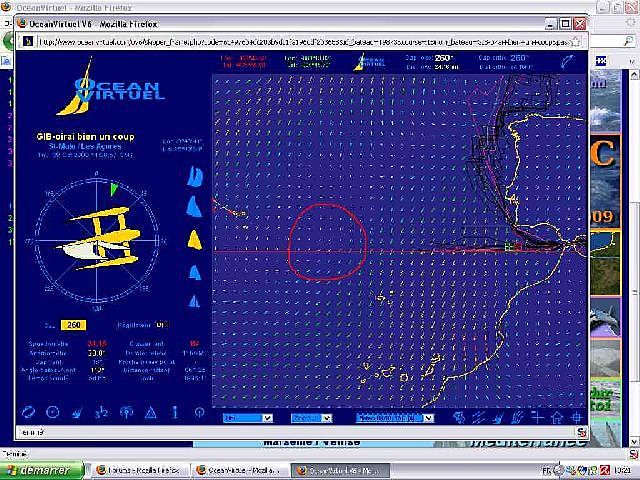
Task: Click the triangle icon in the bottom toolbar
Action: coord(150,412)
